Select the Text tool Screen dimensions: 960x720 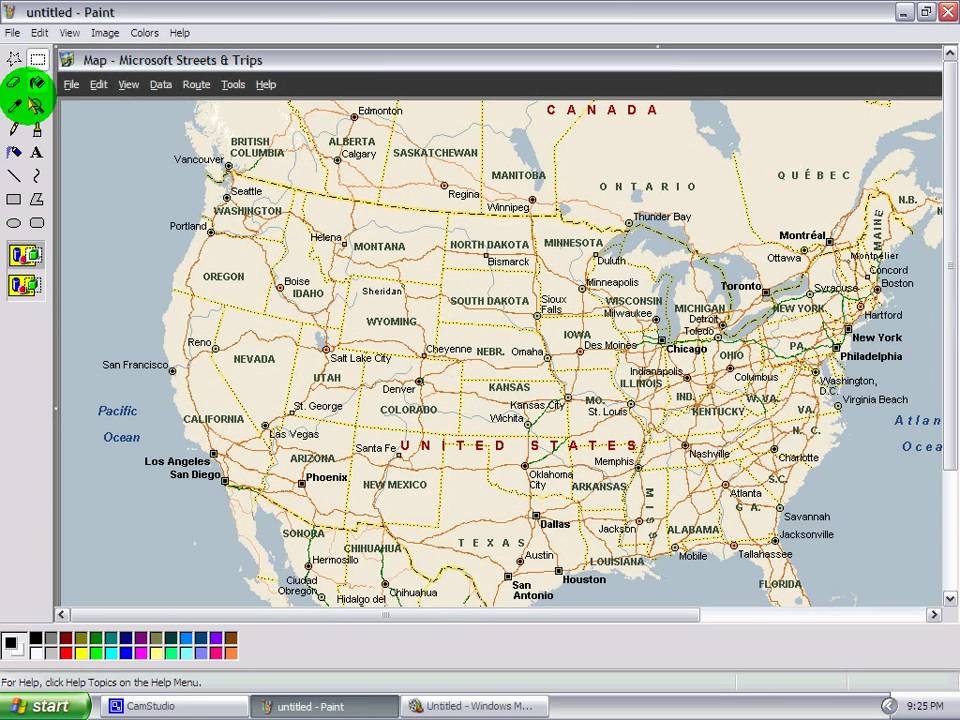(37, 152)
